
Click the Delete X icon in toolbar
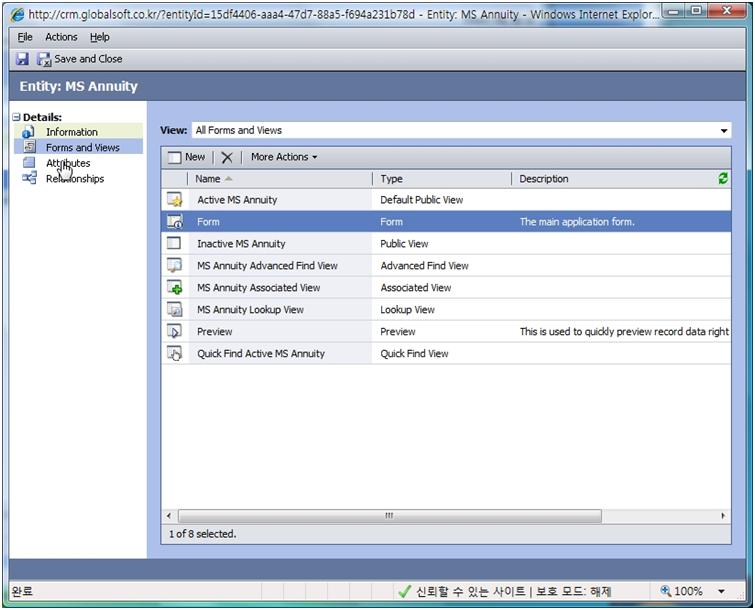point(227,157)
